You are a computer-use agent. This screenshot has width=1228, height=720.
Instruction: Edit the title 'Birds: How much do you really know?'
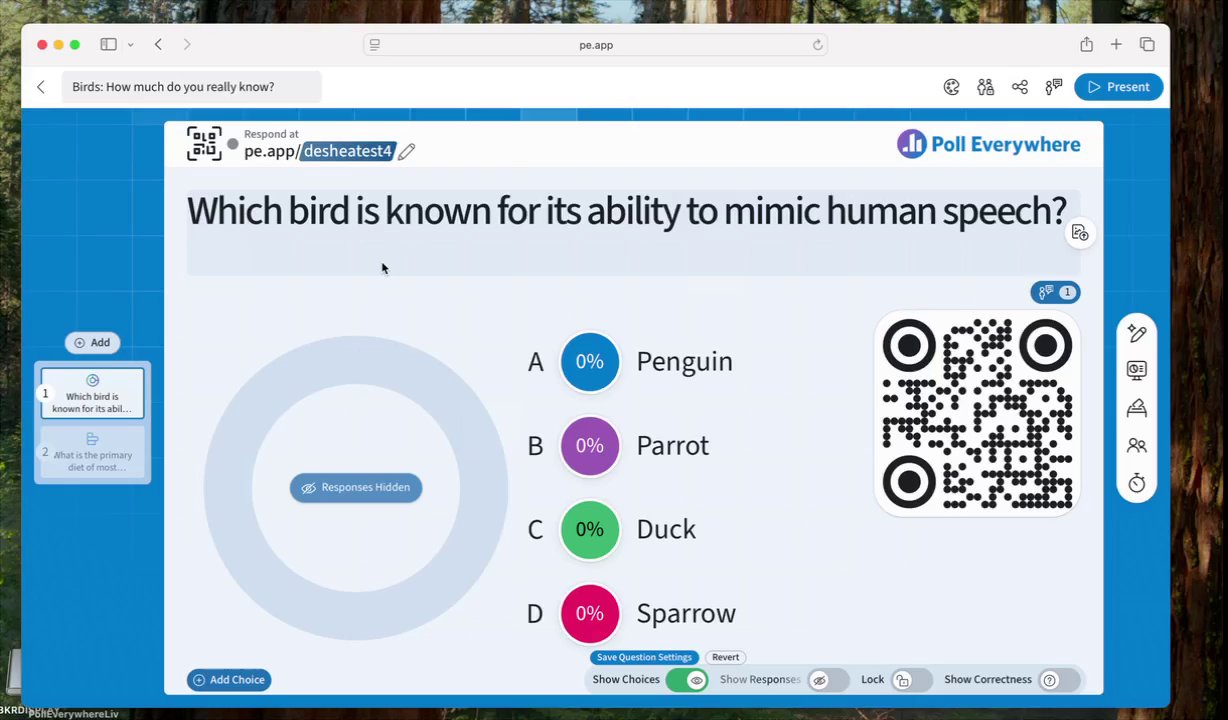(191, 87)
